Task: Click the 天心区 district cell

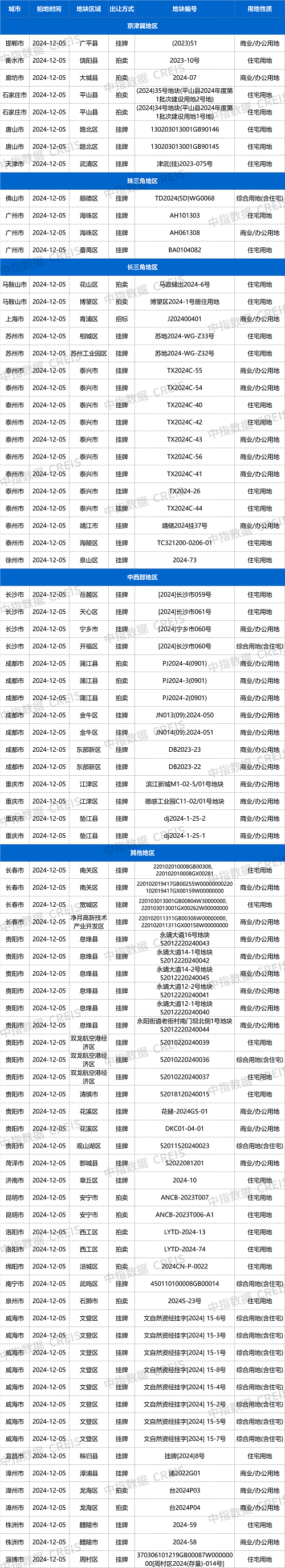Action: point(89,612)
